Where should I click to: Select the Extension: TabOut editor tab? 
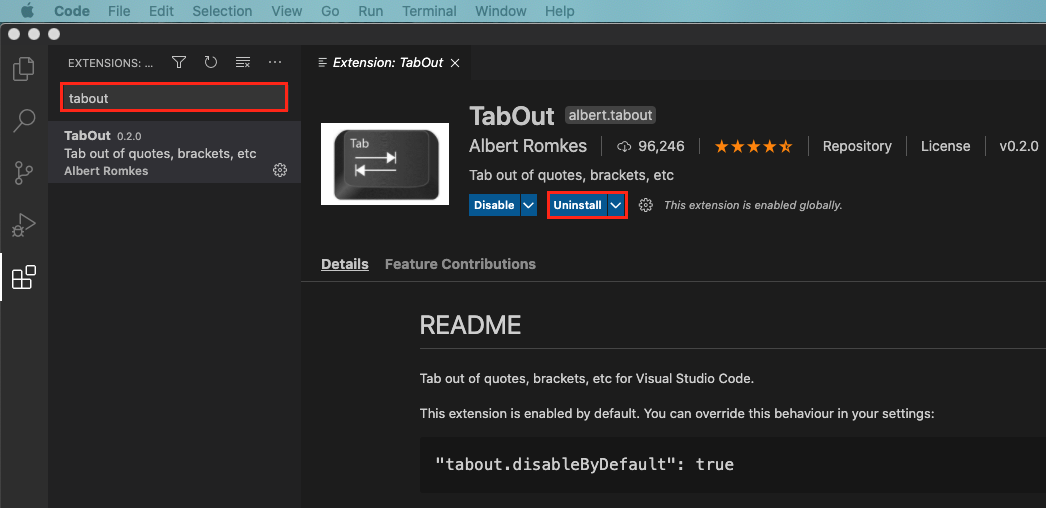coord(388,63)
